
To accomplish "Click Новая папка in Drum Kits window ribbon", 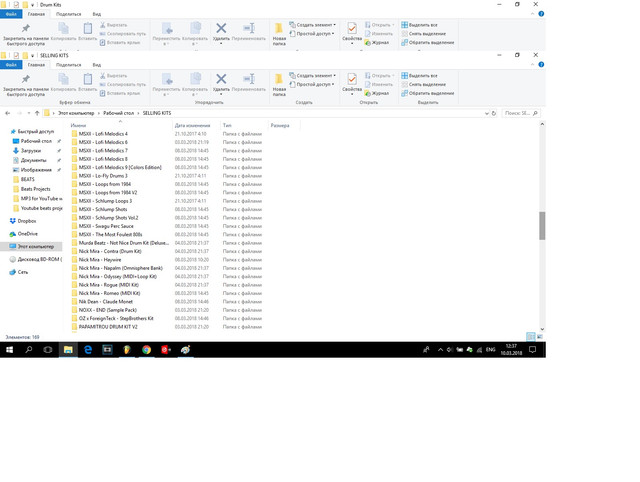I will click(279, 34).
